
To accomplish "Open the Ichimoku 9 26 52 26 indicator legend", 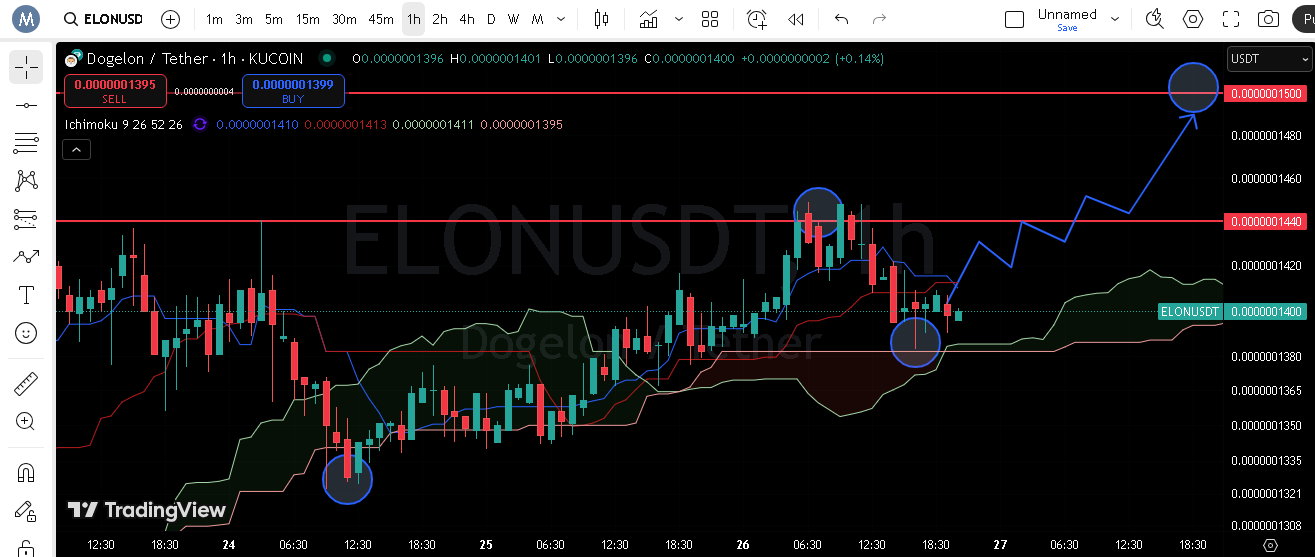I will pos(123,125).
